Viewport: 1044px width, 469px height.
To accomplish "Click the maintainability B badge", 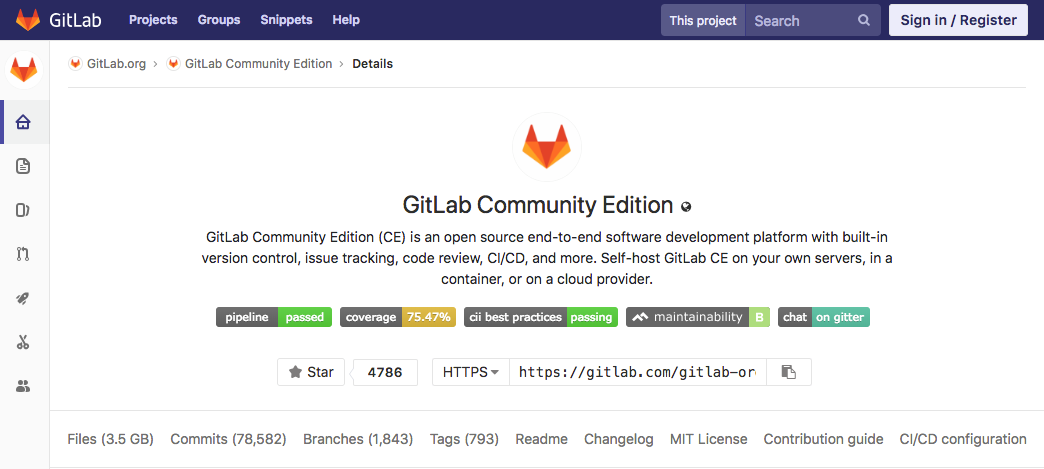I will (698, 317).
